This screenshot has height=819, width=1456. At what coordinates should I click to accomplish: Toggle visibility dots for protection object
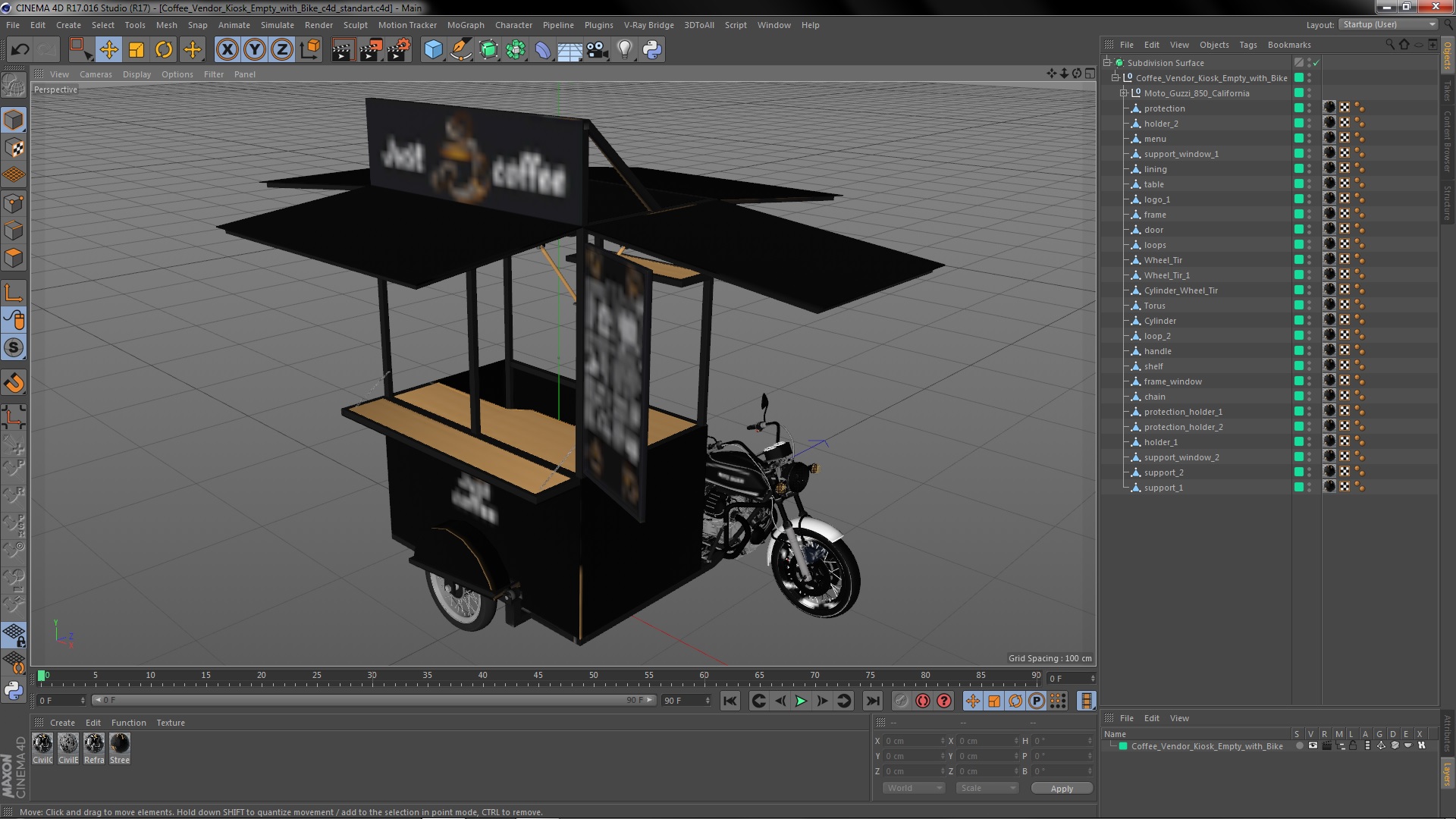click(1309, 108)
